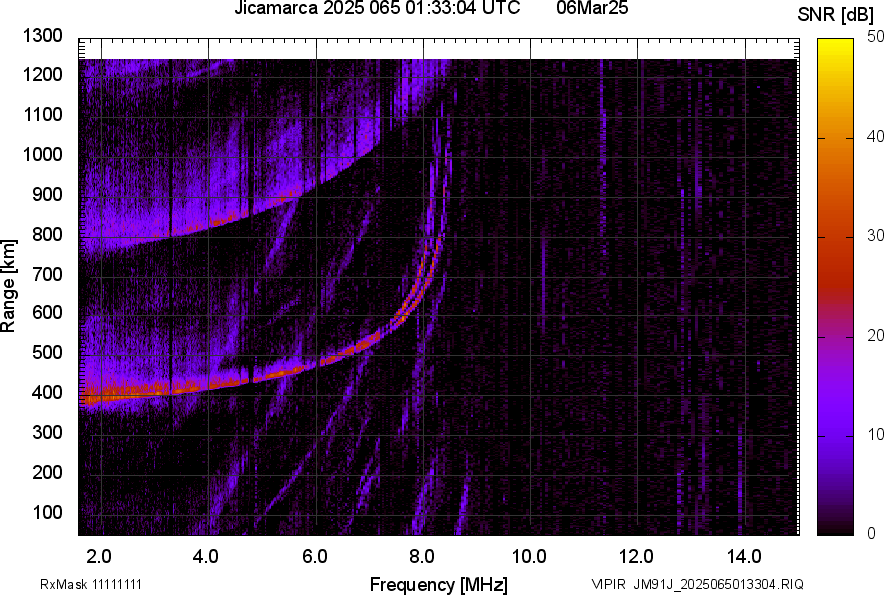
Task: Click range tick label '1000'
Action: tap(42, 154)
